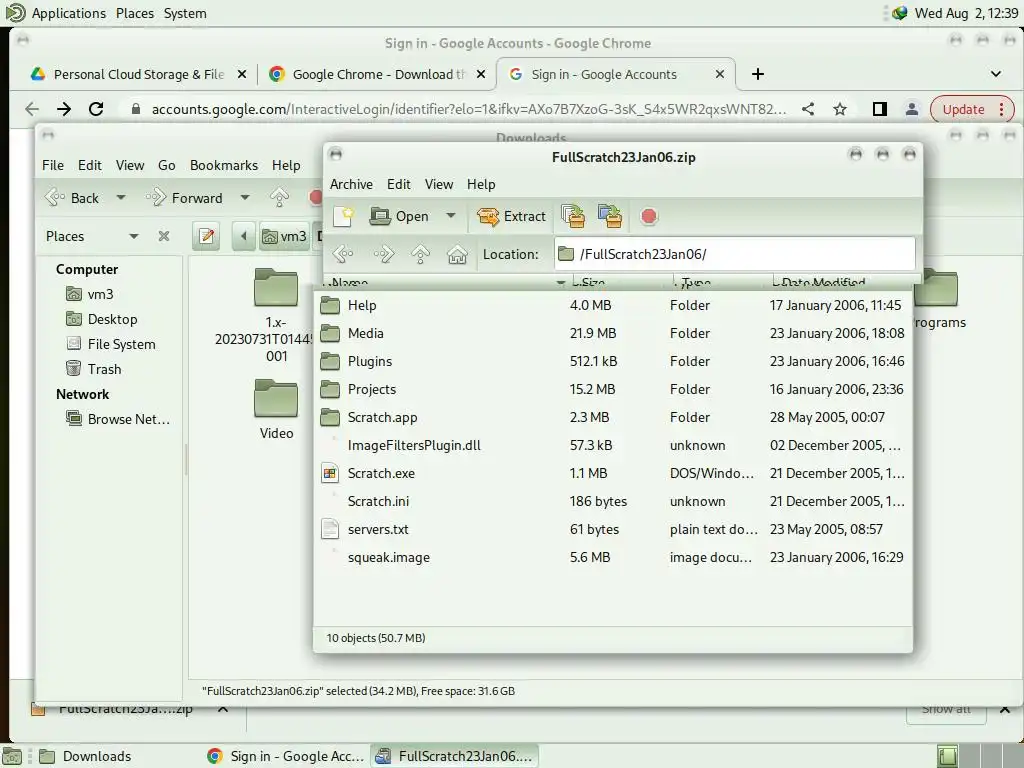This screenshot has width=1024, height=768.
Task: Click the Extract button
Action: click(511, 216)
